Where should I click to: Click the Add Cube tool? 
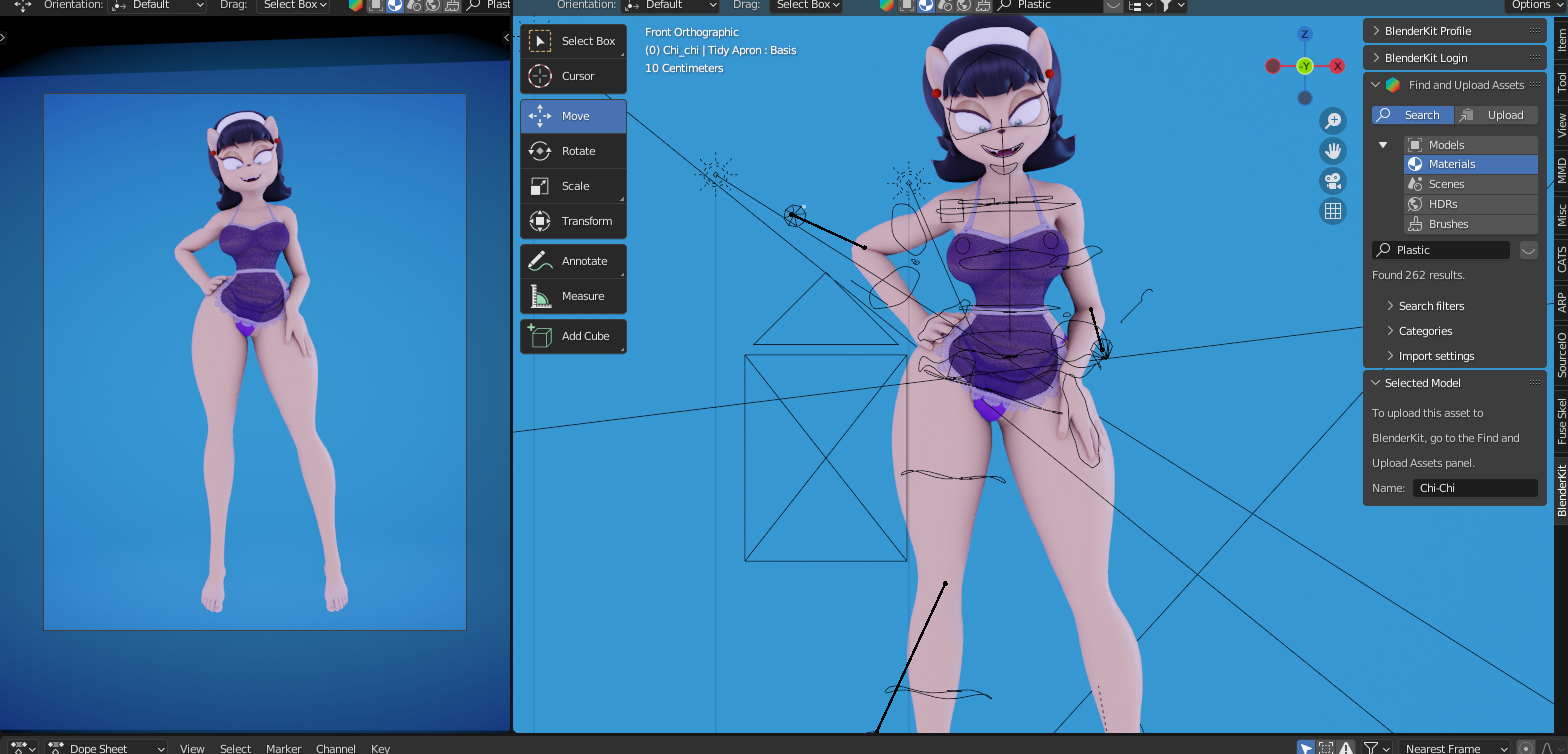coord(573,336)
